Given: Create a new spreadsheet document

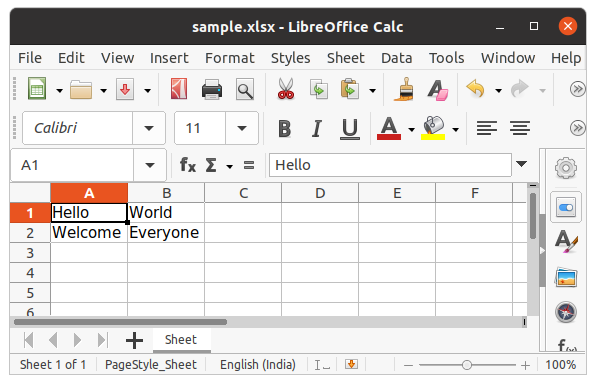Looking at the screenshot, I should 37,89.
